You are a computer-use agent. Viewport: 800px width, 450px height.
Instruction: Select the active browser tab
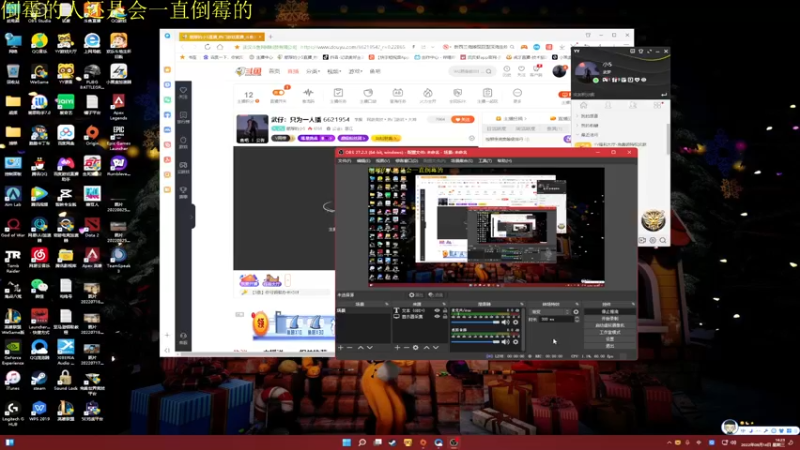pos(221,37)
